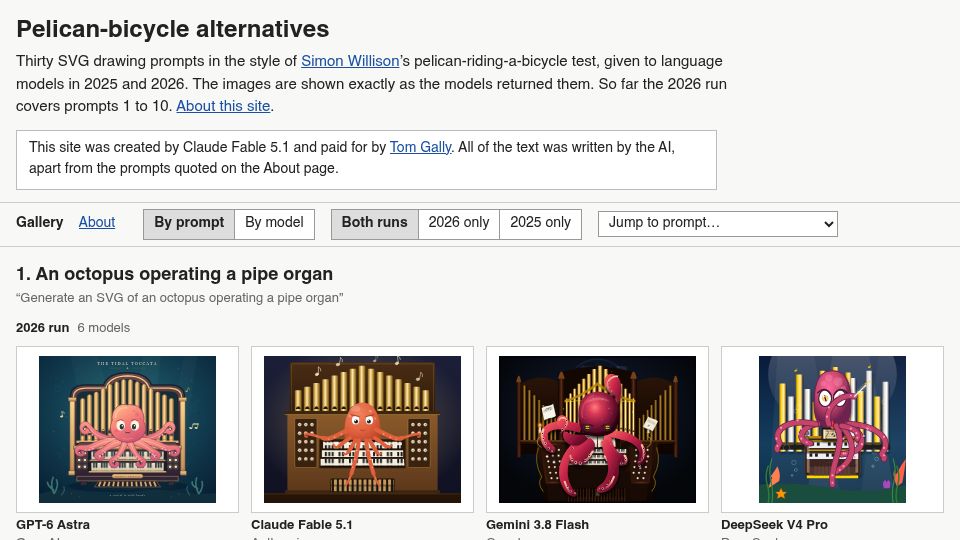This screenshot has height=540, width=960.
Task: Follow the Tom Gally link
Action: tap(421, 147)
